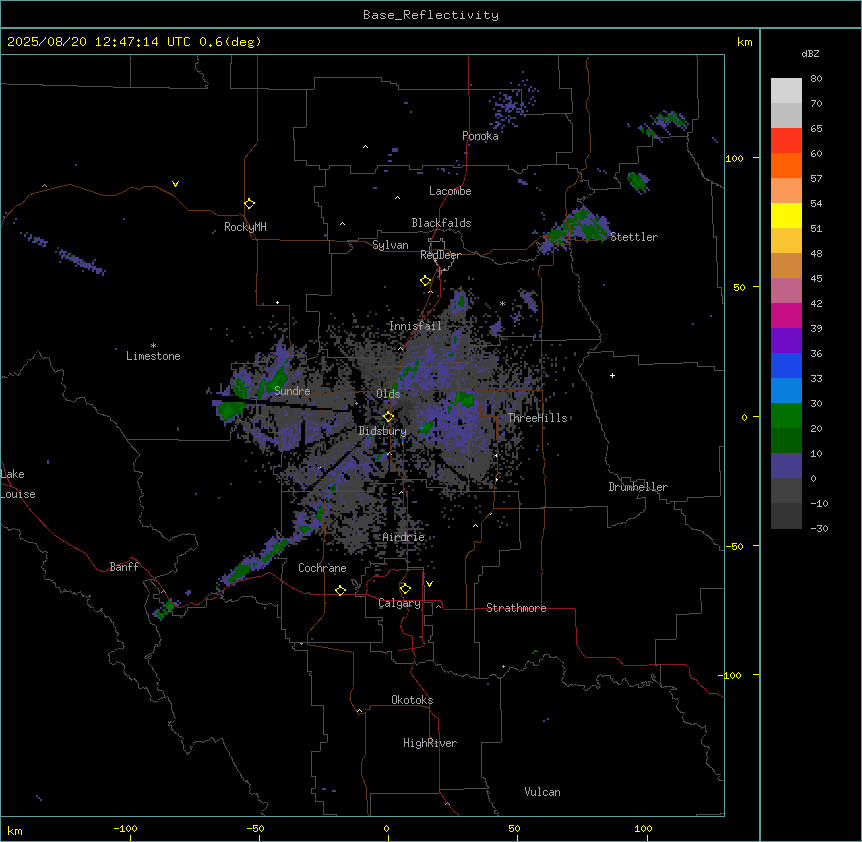Image resolution: width=862 pixels, height=842 pixels.
Task: Pick the yellow 51–54 dBZ legend swatch
Action: [x=786, y=215]
